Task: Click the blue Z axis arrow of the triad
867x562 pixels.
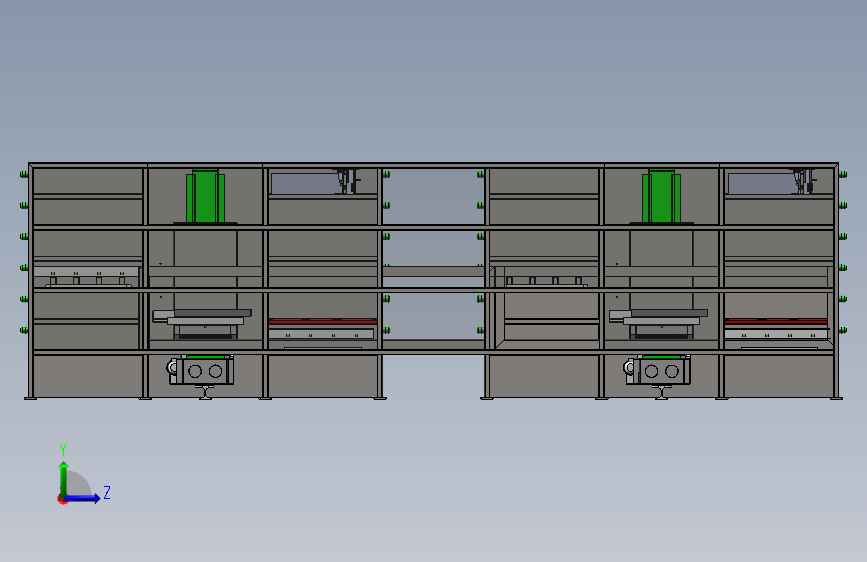Action: point(83,498)
